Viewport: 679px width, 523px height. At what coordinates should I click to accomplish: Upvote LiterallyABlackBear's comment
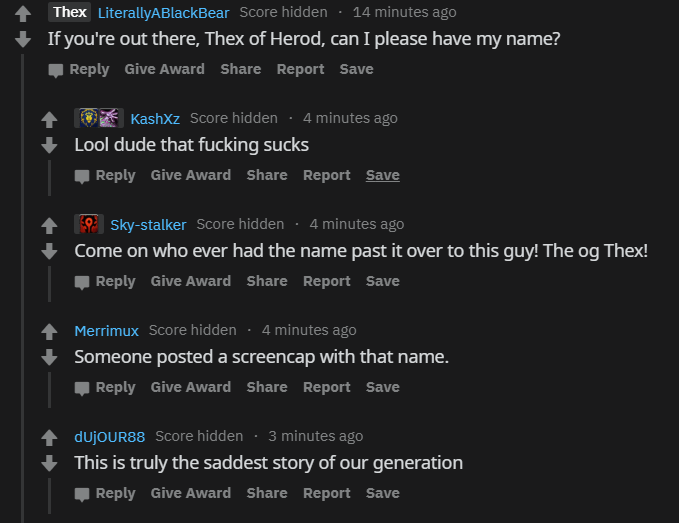pyautogui.click(x=22, y=14)
